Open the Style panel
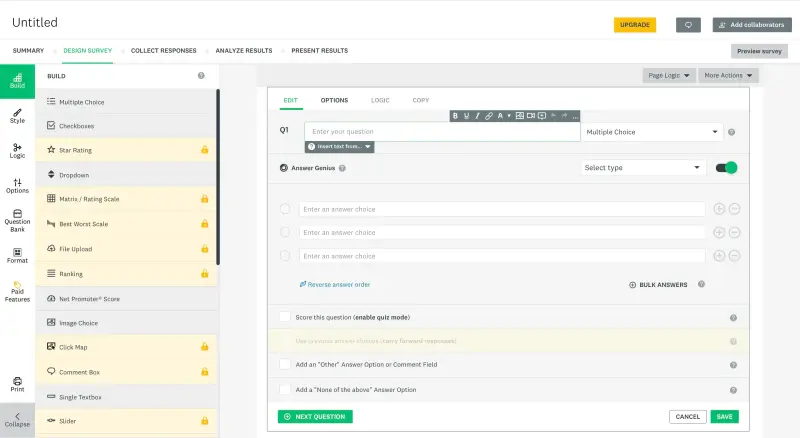Image resolution: width=800 pixels, height=438 pixels. point(17,116)
